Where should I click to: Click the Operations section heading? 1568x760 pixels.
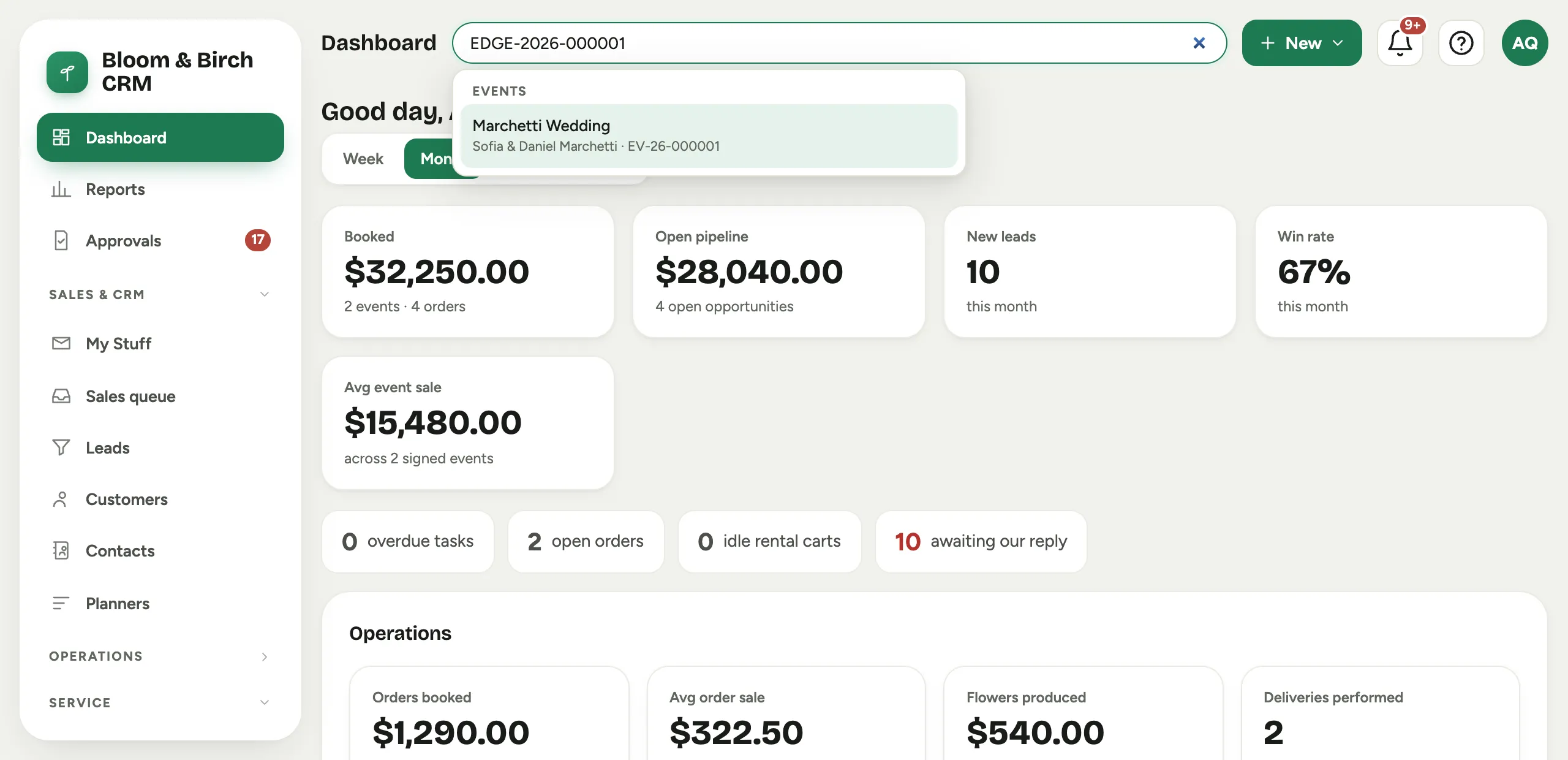click(x=401, y=633)
